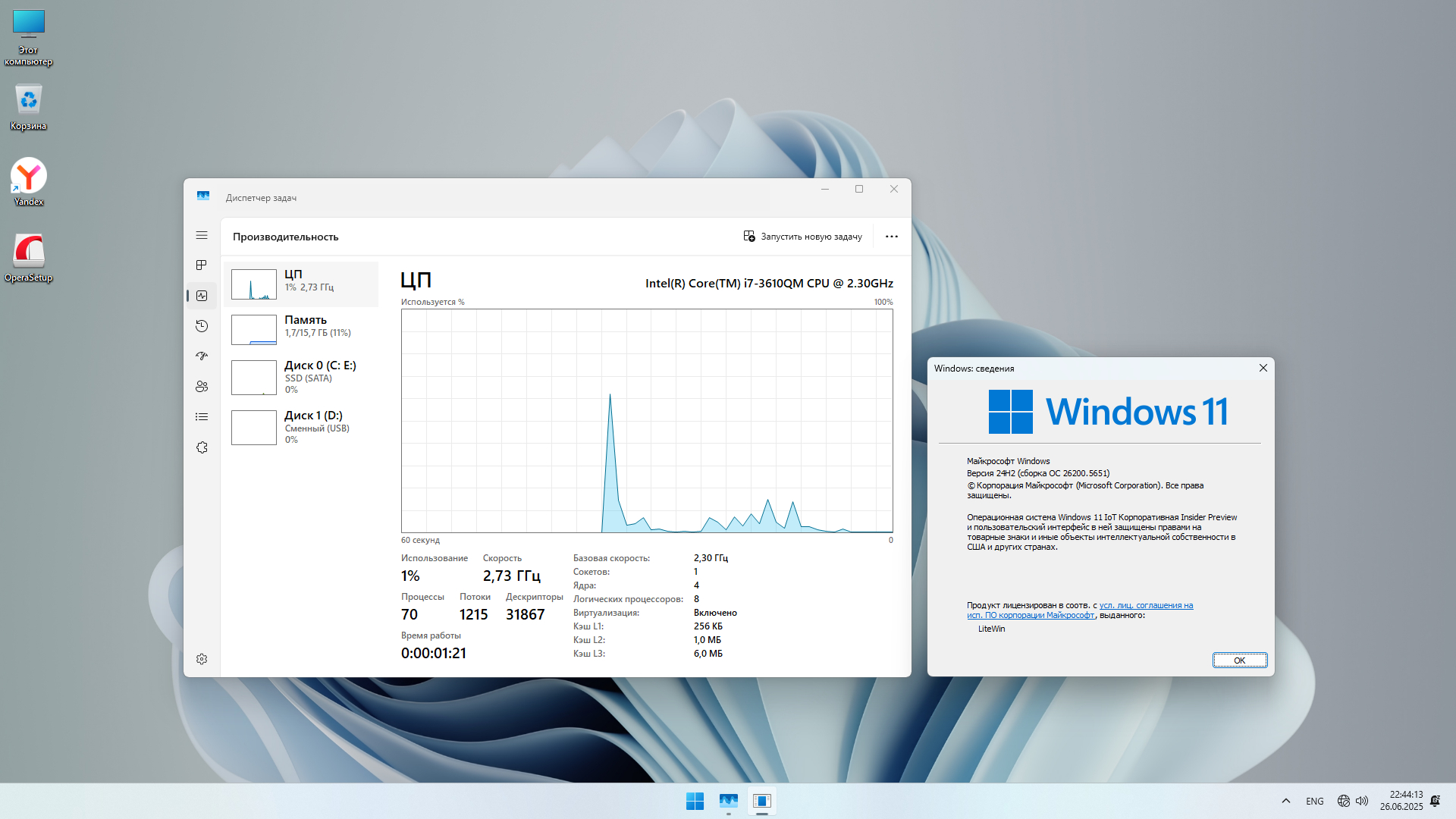Open the Processes page icon
This screenshot has height=819, width=1456.
click(x=202, y=265)
